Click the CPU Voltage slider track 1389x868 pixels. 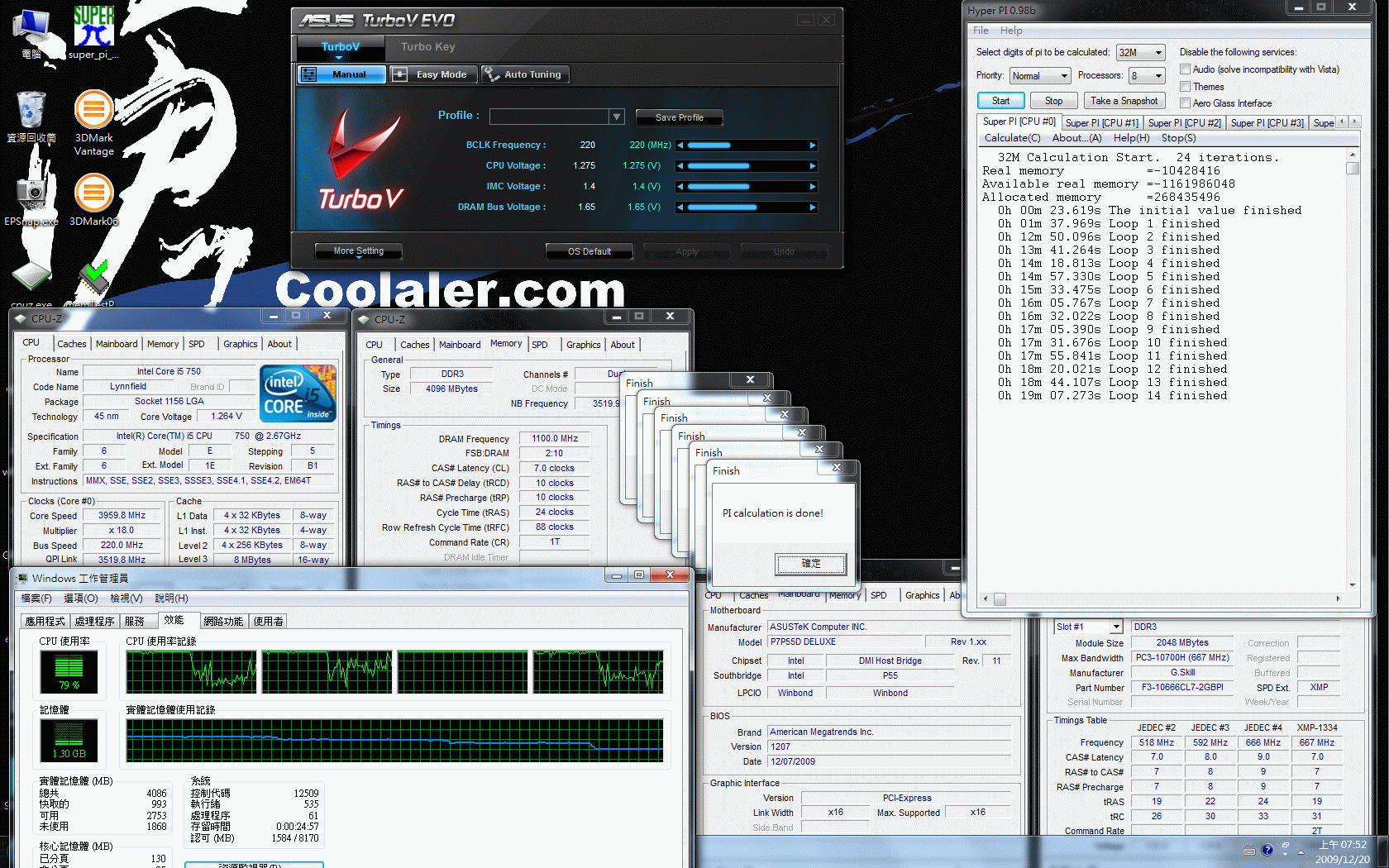(747, 166)
